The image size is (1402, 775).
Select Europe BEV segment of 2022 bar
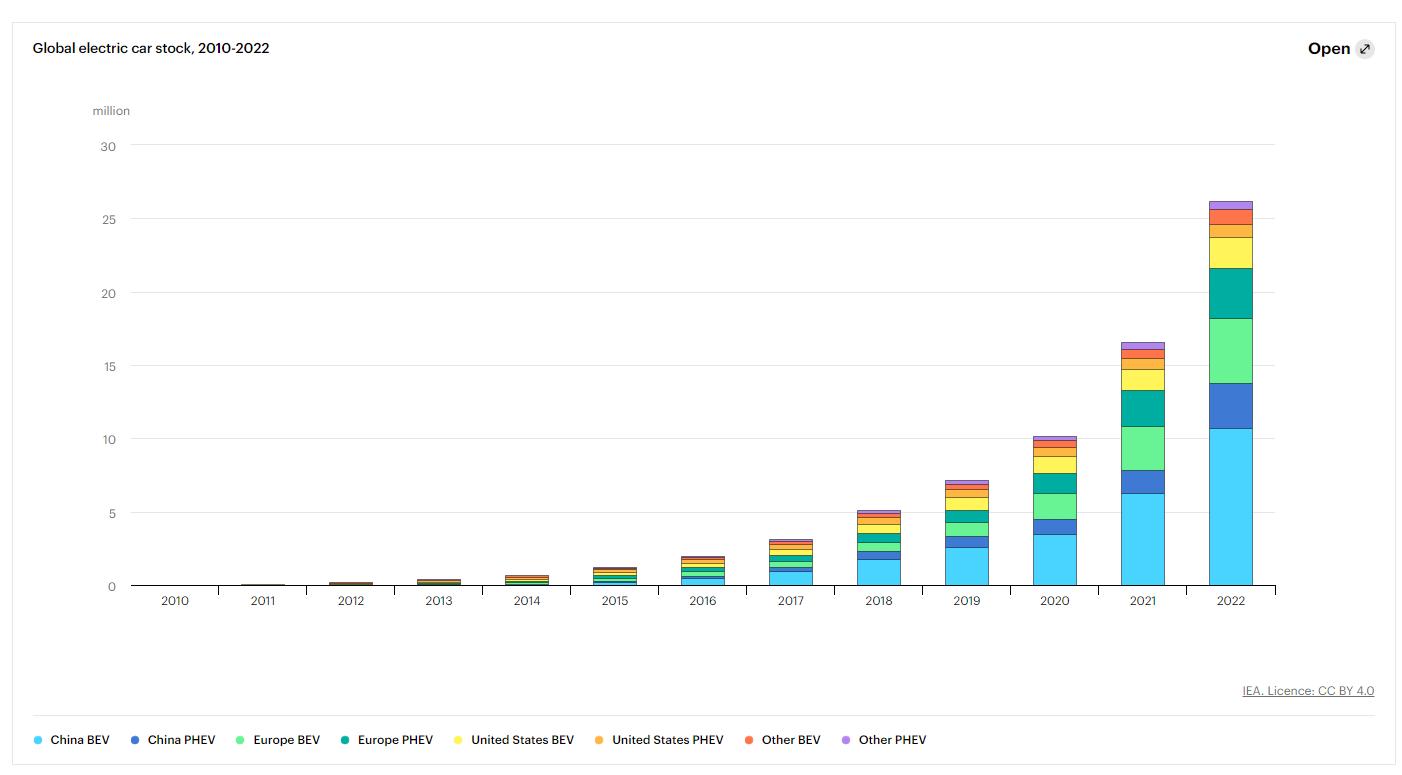1230,351
